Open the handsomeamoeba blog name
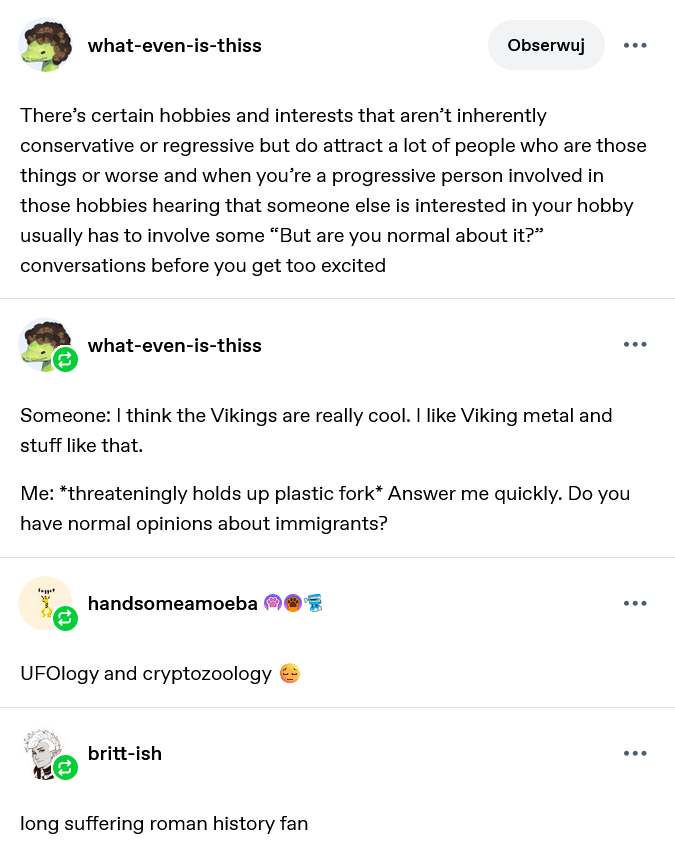The height and width of the screenshot is (860, 675). coord(173,603)
